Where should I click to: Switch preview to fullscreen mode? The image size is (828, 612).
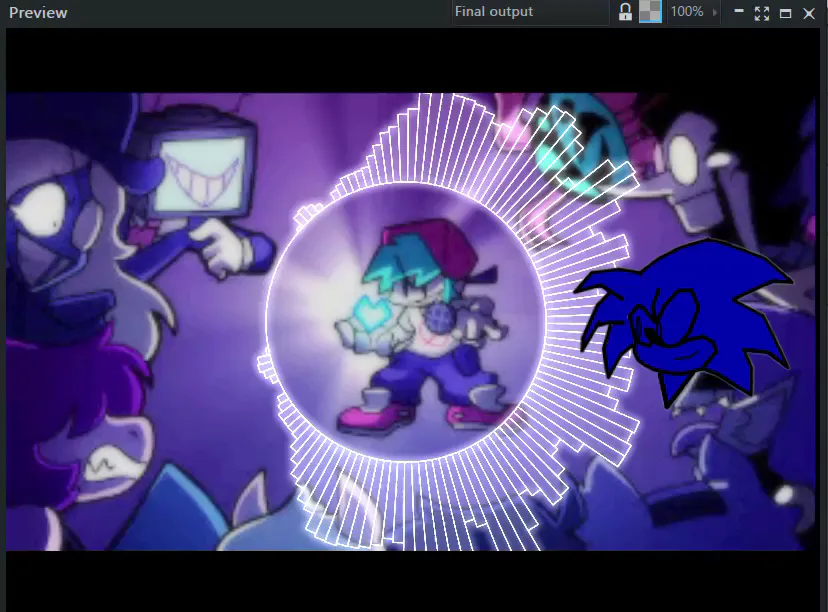pos(761,13)
